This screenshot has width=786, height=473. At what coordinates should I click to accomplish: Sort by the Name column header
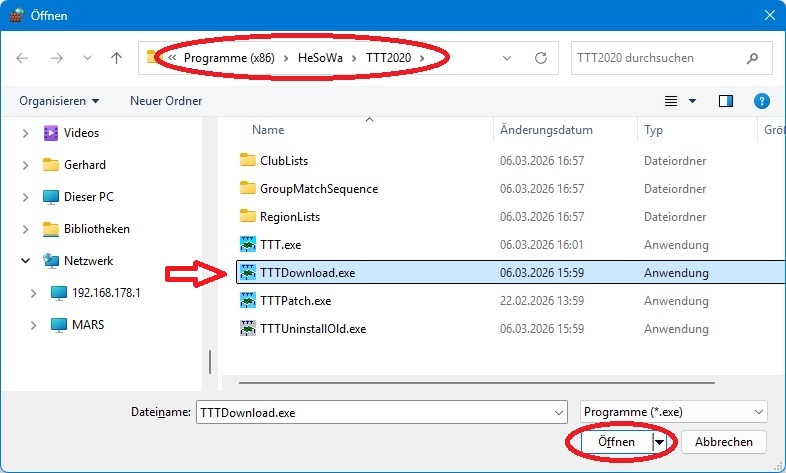click(268, 130)
